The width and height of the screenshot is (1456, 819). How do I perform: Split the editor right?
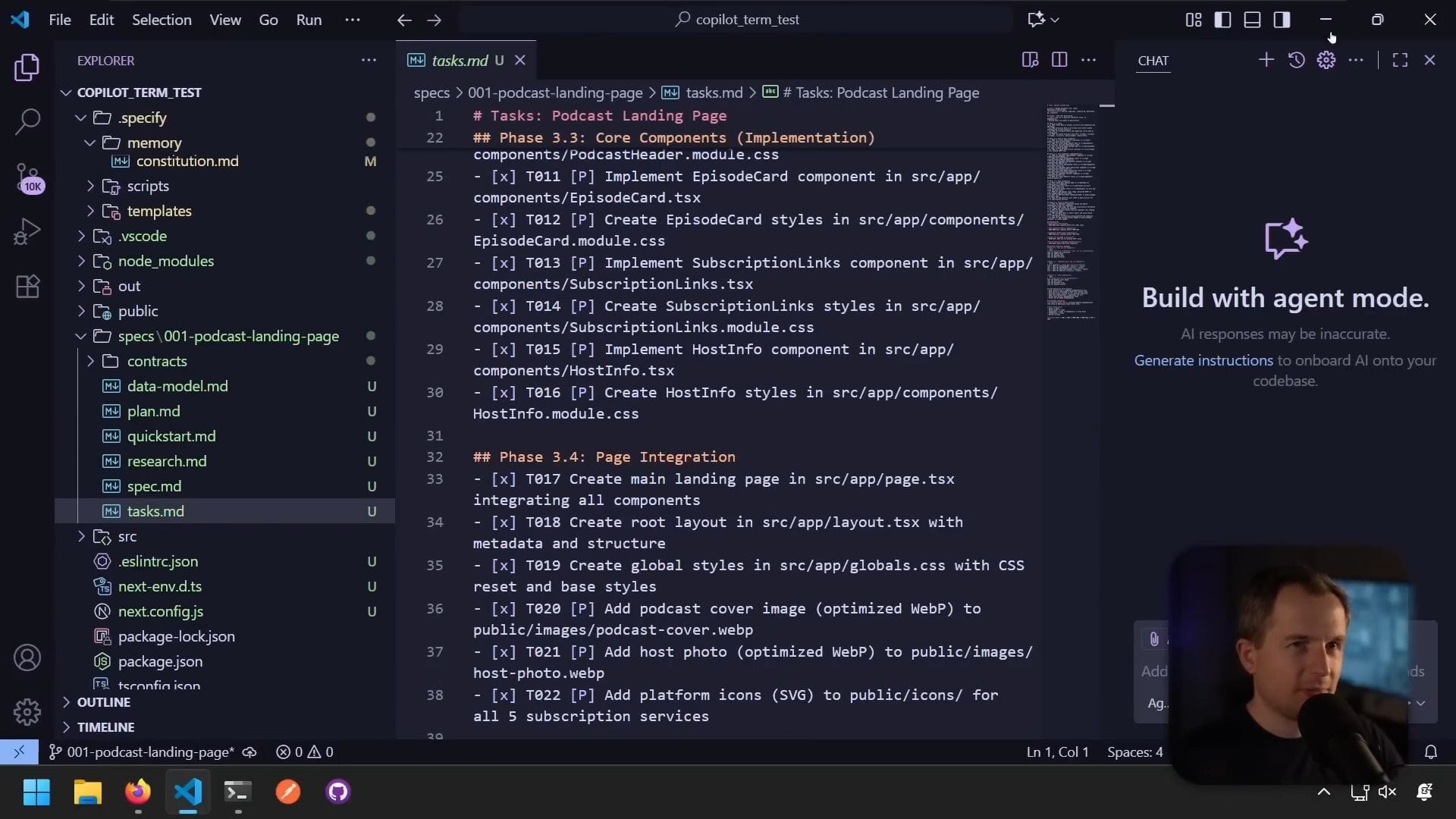(x=1059, y=60)
